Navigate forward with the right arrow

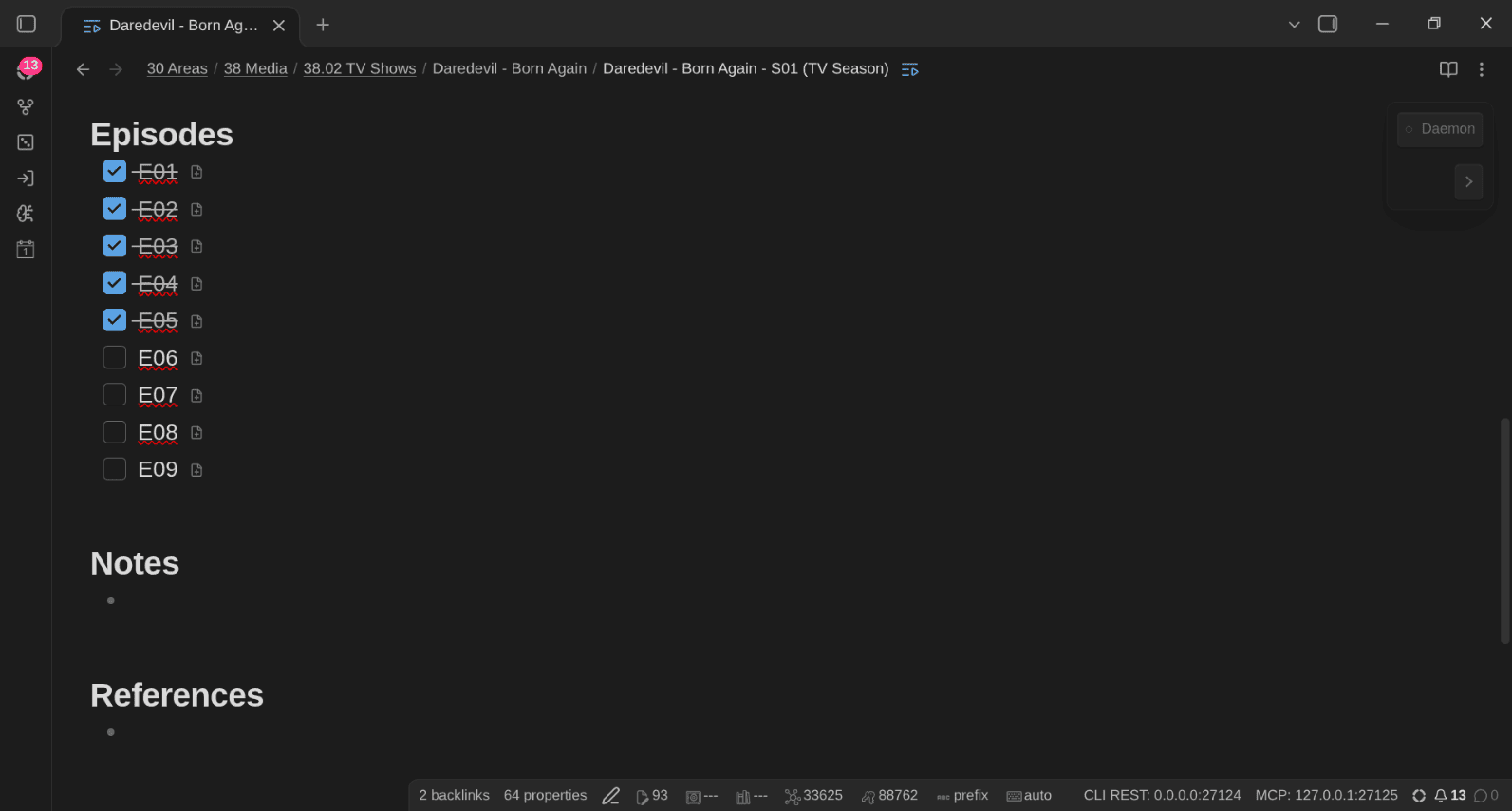click(116, 69)
